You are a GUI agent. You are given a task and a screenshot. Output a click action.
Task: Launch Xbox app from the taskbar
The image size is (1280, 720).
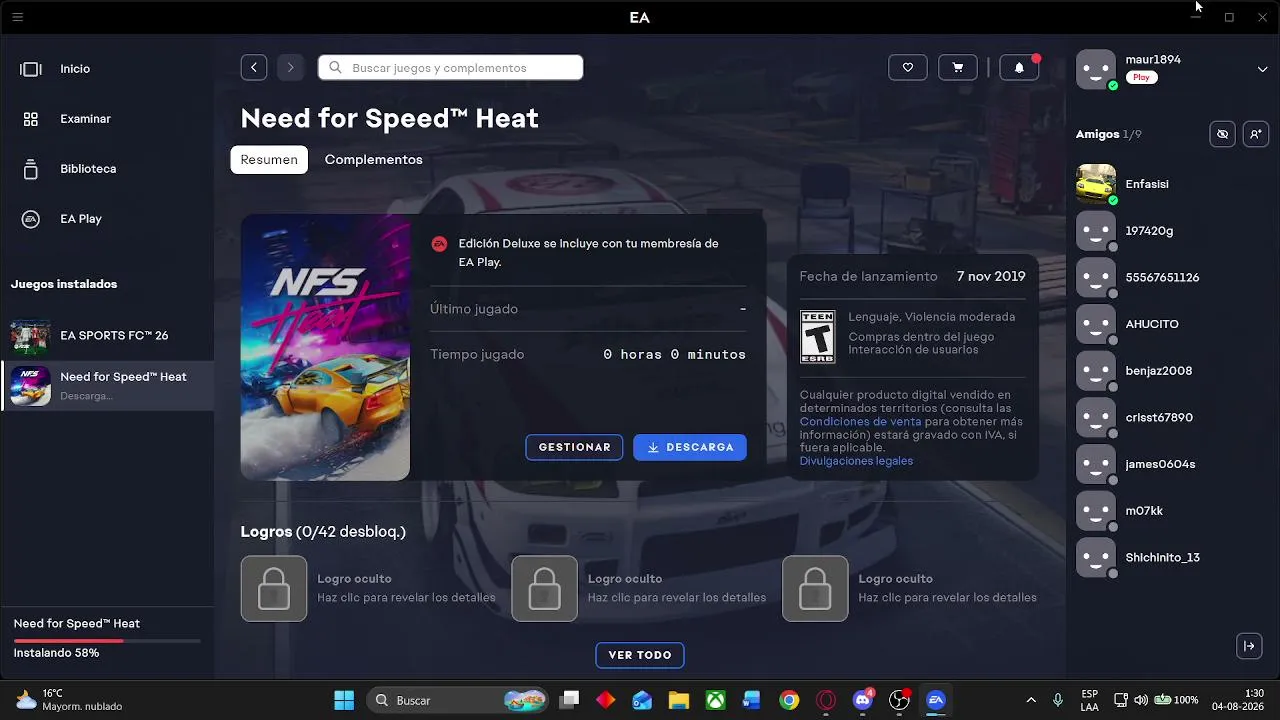[x=716, y=700]
